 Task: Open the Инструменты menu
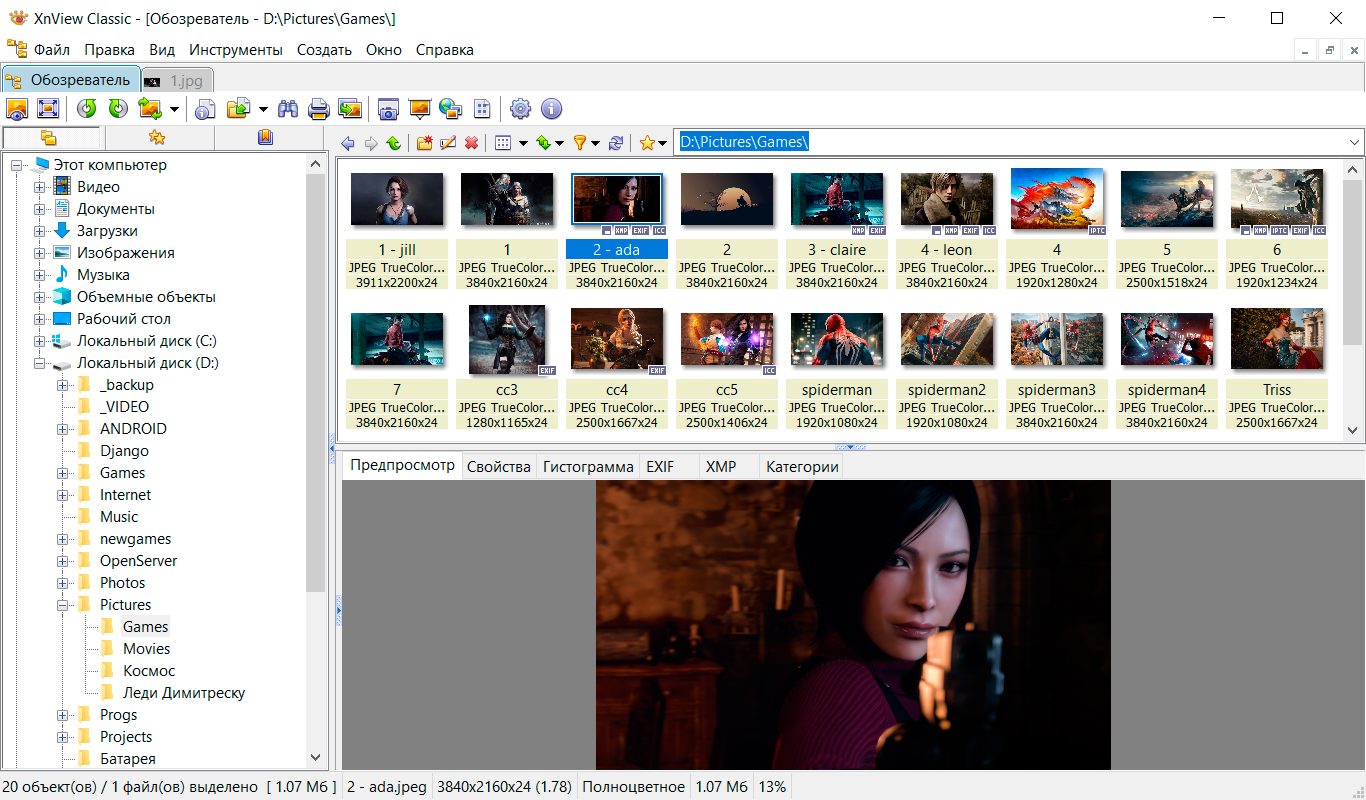pyautogui.click(x=236, y=50)
